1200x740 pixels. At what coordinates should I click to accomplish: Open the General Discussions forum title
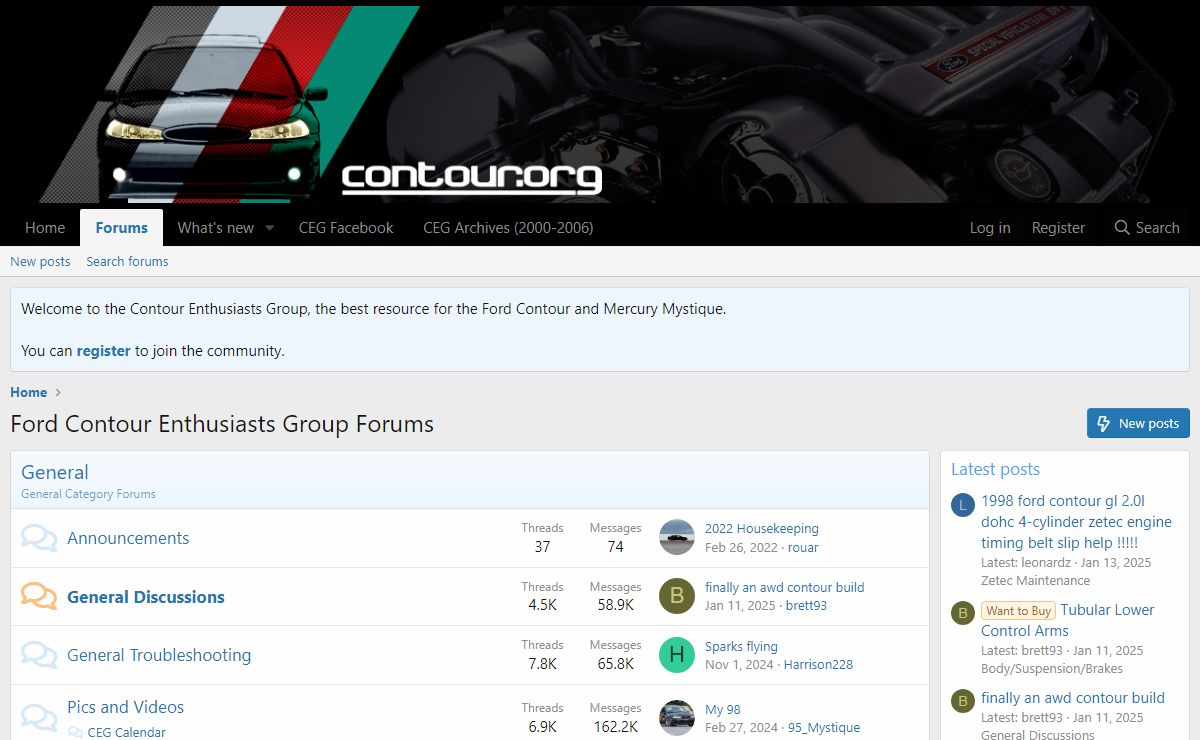pos(146,597)
